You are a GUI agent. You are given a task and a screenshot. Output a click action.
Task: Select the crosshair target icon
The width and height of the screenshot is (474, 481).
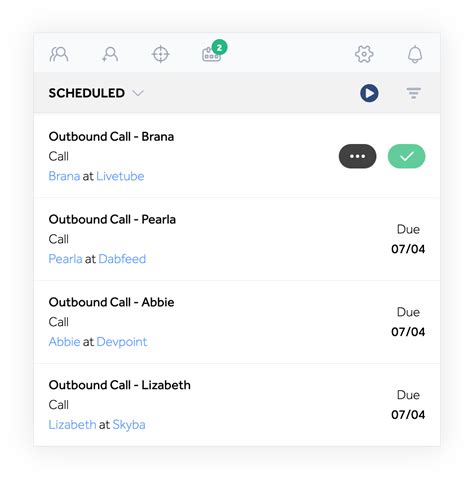tap(161, 54)
